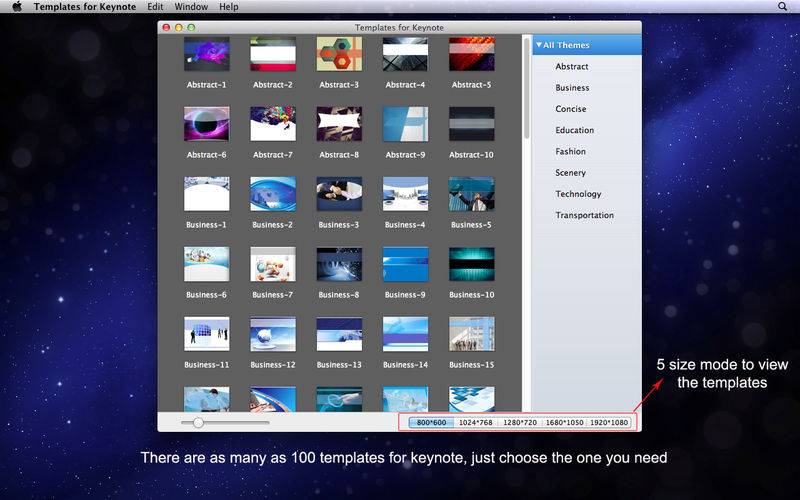800x500 pixels.
Task: Open the Abstract-6 template thumbnail
Action: [207, 123]
